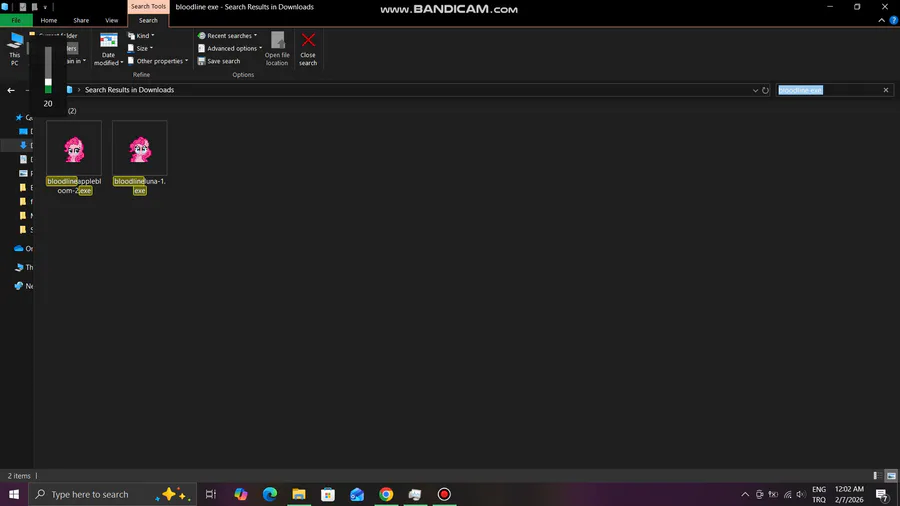Switch to the View tab

(111, 20)
